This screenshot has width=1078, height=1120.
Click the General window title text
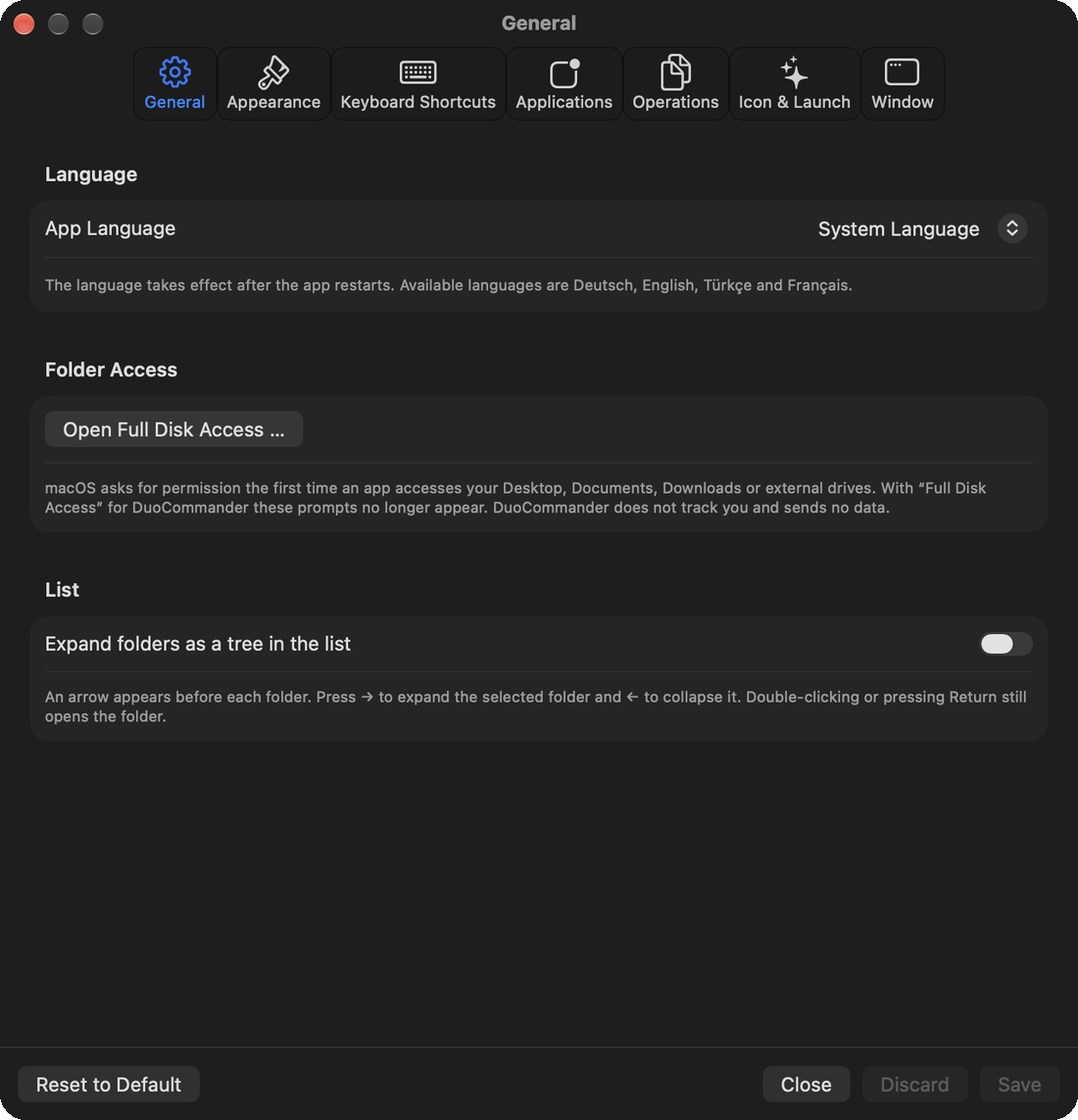click(539, 23)
